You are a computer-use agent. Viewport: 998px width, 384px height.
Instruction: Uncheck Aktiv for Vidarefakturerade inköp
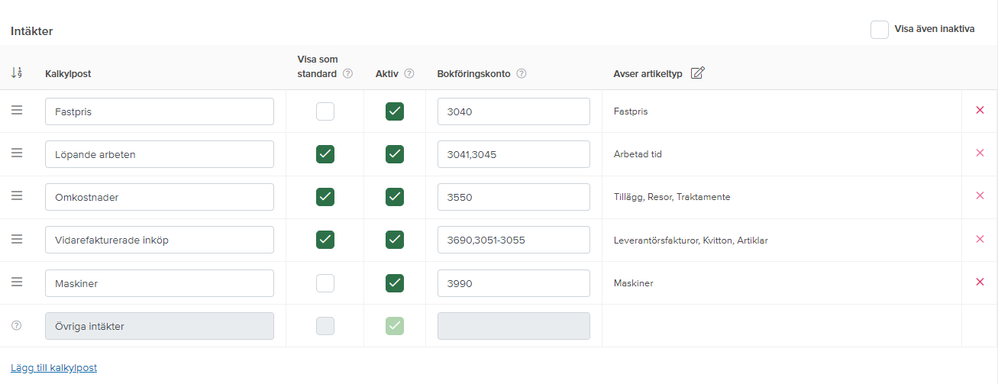(x=395, y=239)
